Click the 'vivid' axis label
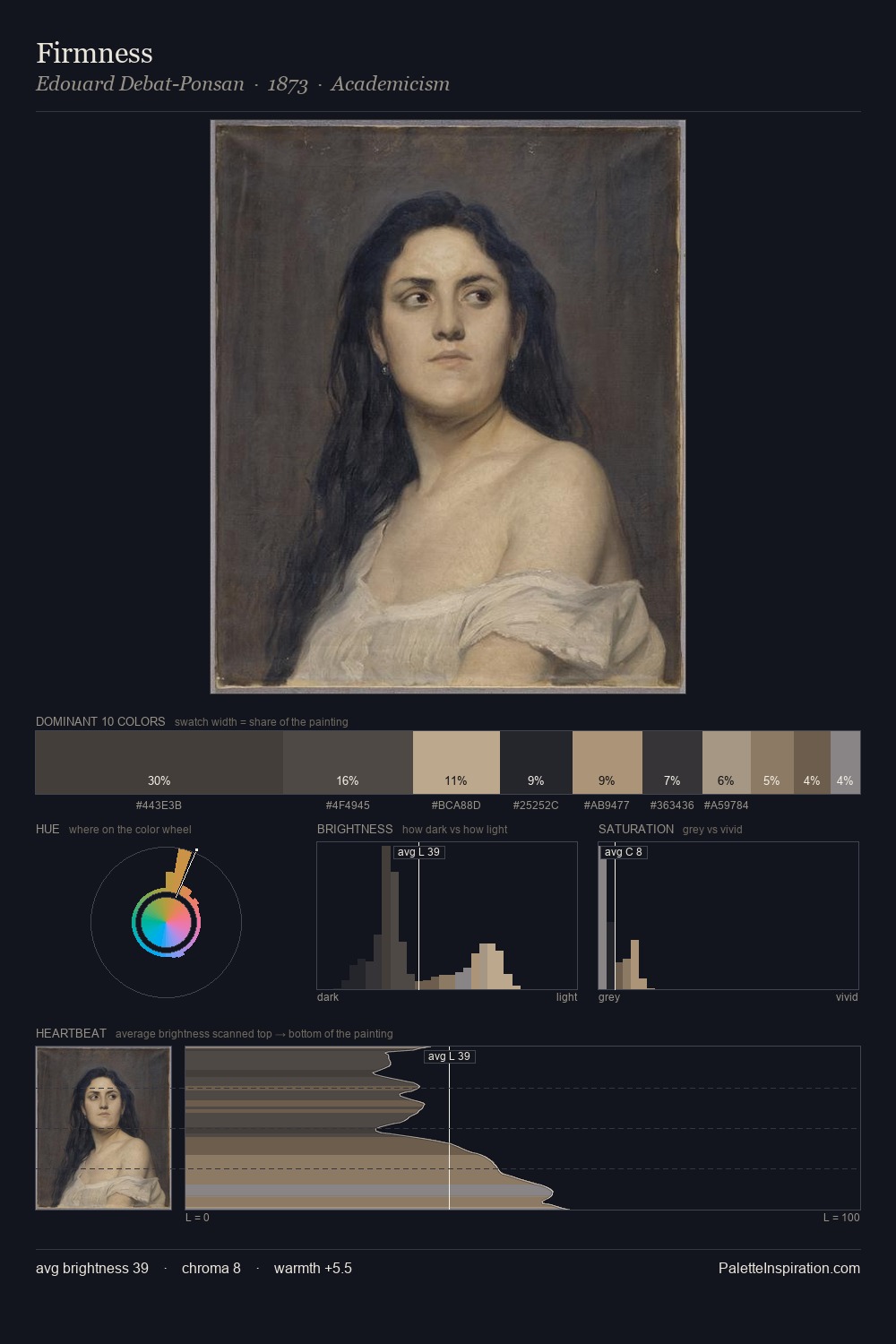896x1344 pixels. 847,996
